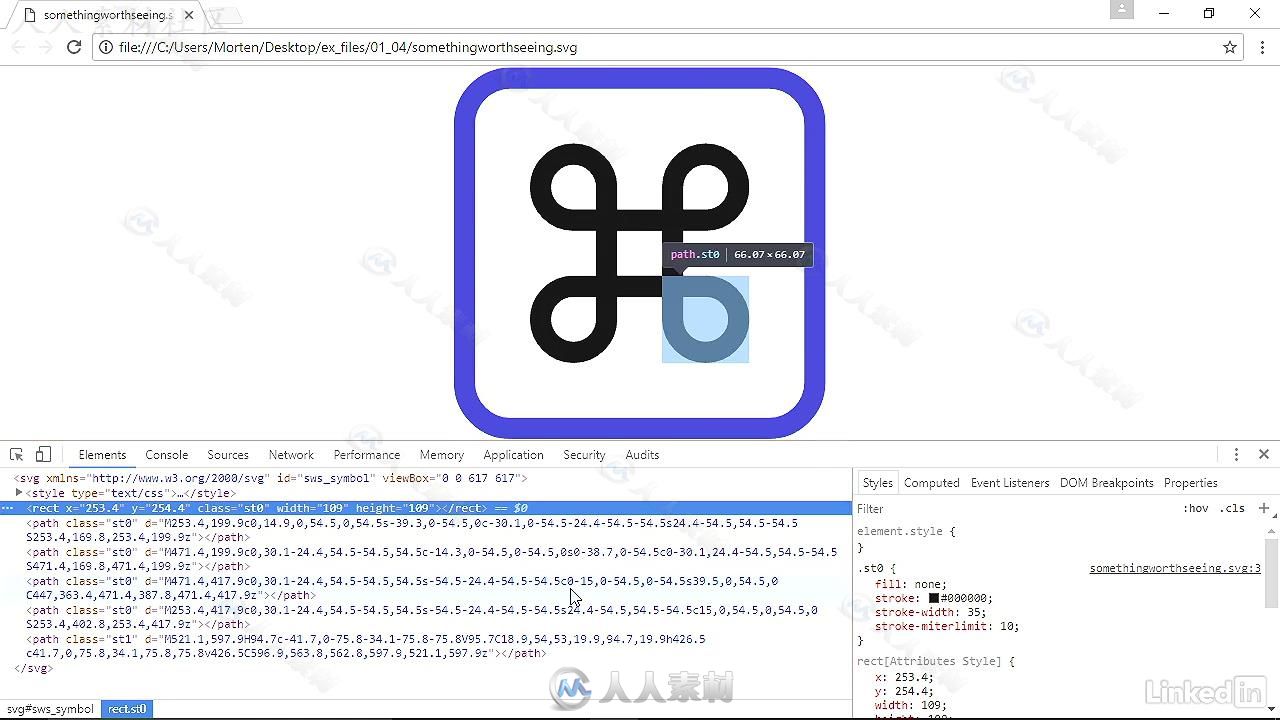
Task: Click the styles Filter input field
Action: (1015, 508)
